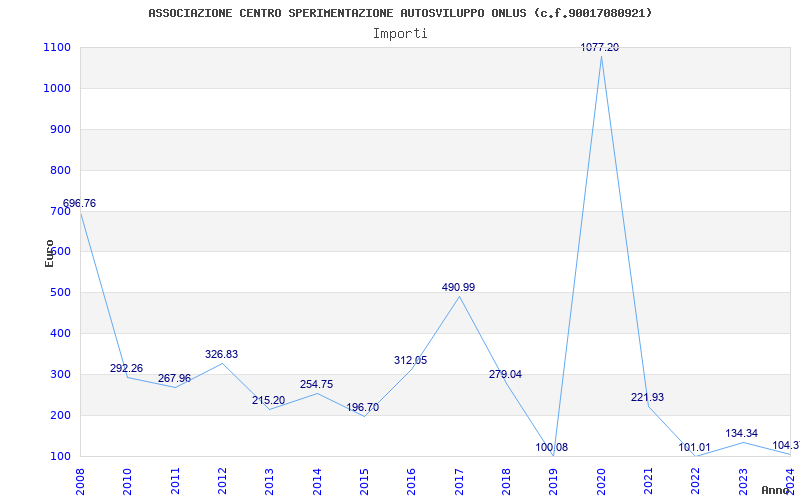This screenshot has width=800, height=500.
Task: Click the 279.04 data label for 2018
Action: 505,374
